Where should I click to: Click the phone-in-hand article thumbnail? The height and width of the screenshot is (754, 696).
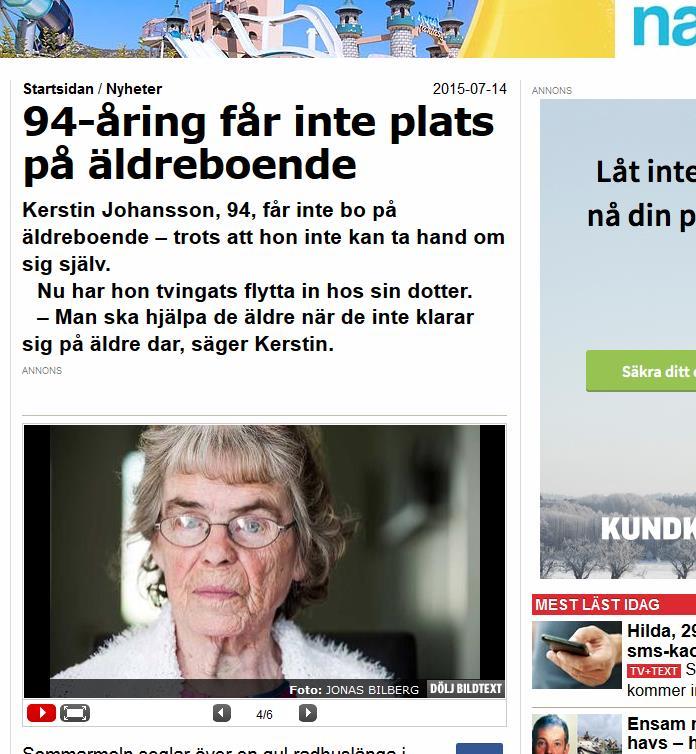click(577, 655)
